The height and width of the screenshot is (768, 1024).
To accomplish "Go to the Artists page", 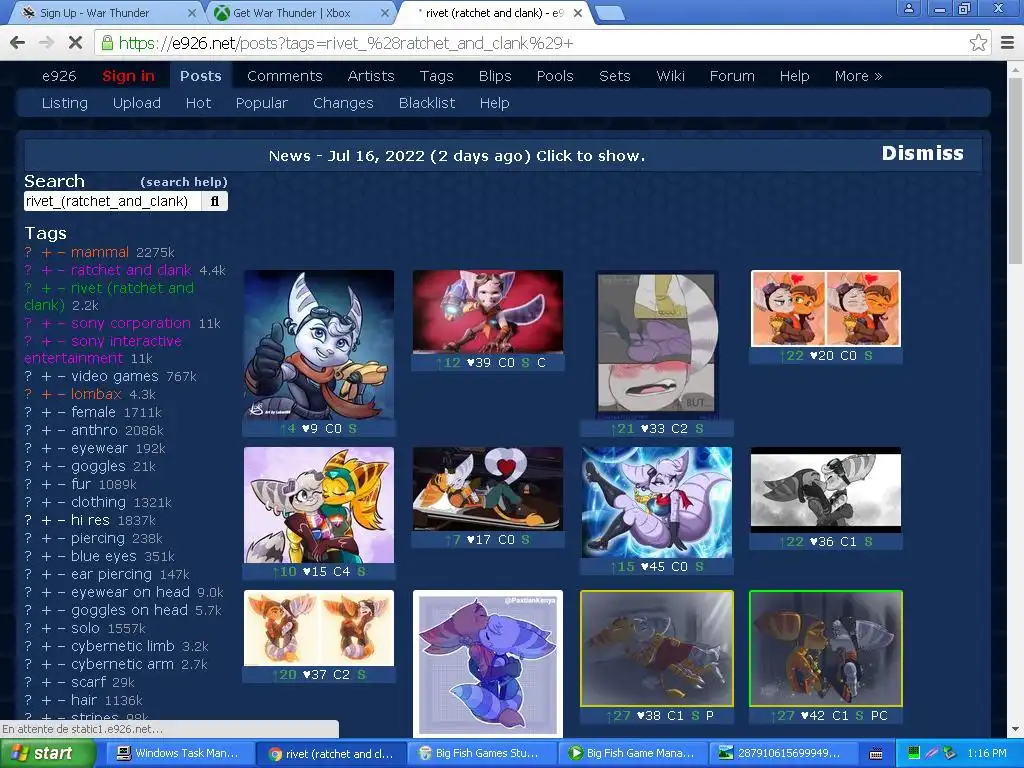I will tap(371, 76).
